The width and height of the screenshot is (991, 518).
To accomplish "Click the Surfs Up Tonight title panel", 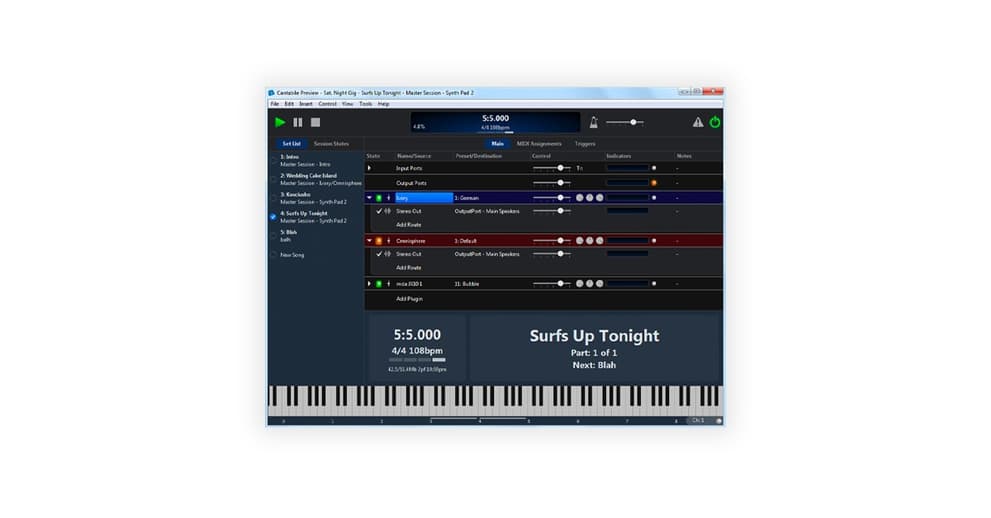I will click(595, 349).
